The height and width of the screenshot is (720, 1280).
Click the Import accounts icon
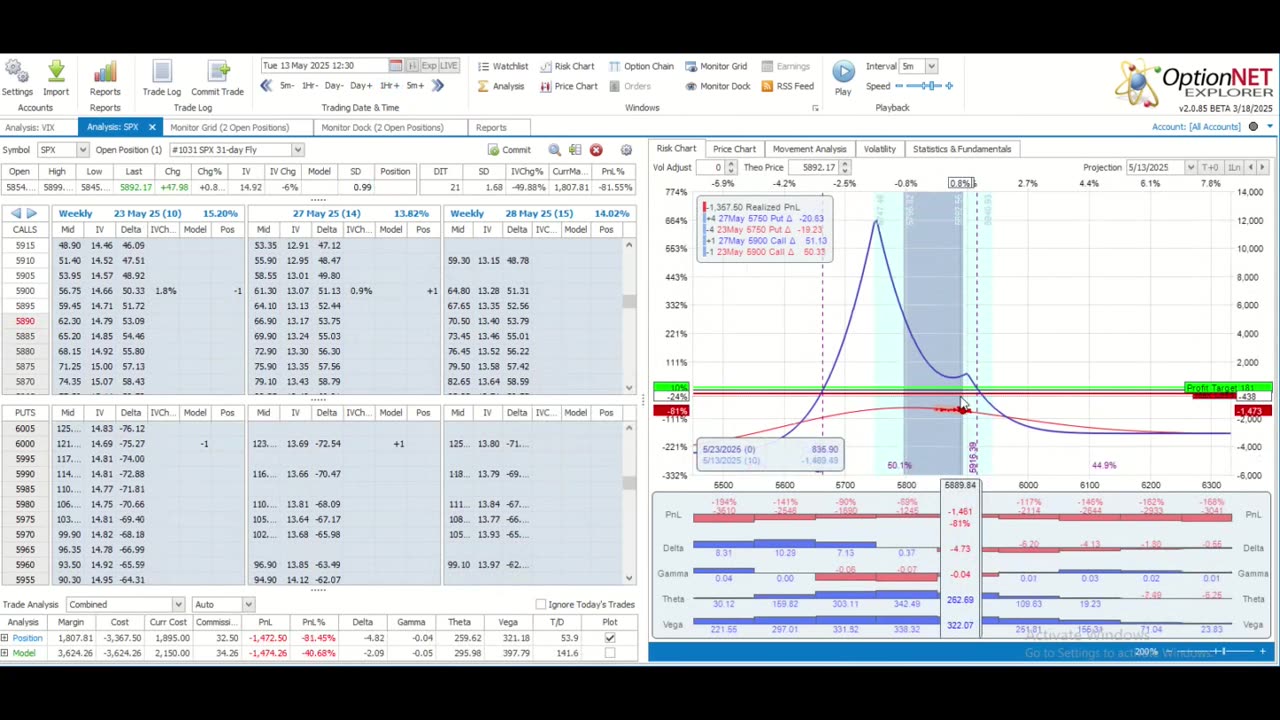[x=56, y=72]
